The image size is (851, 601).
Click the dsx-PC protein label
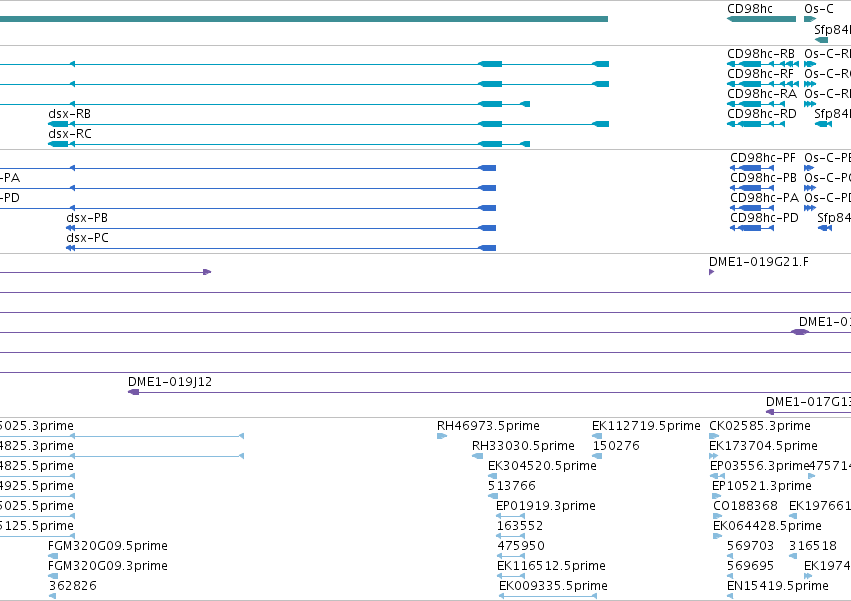[87, 238]
